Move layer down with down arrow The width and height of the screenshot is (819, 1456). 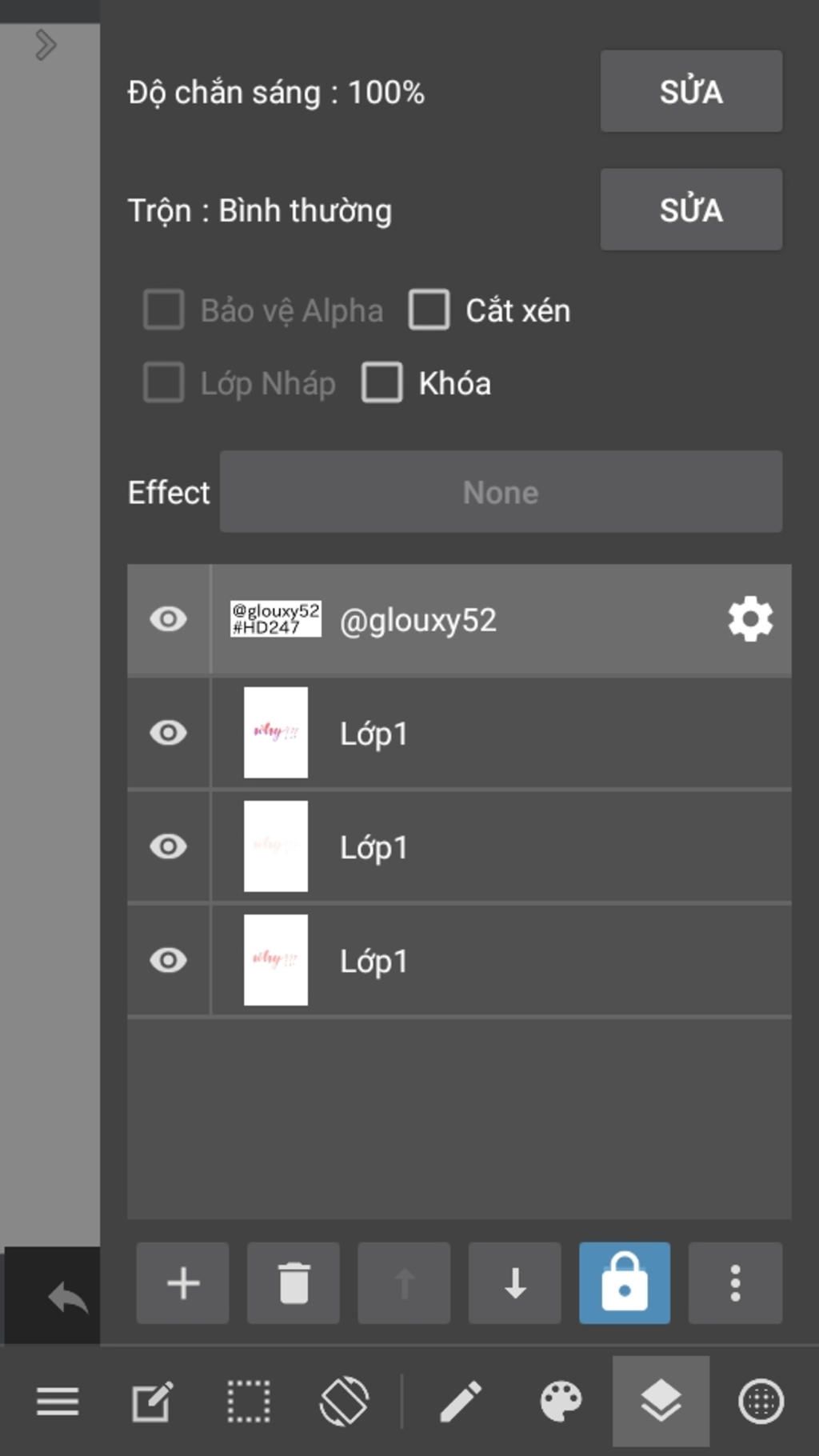click(x=515, y=1283)
